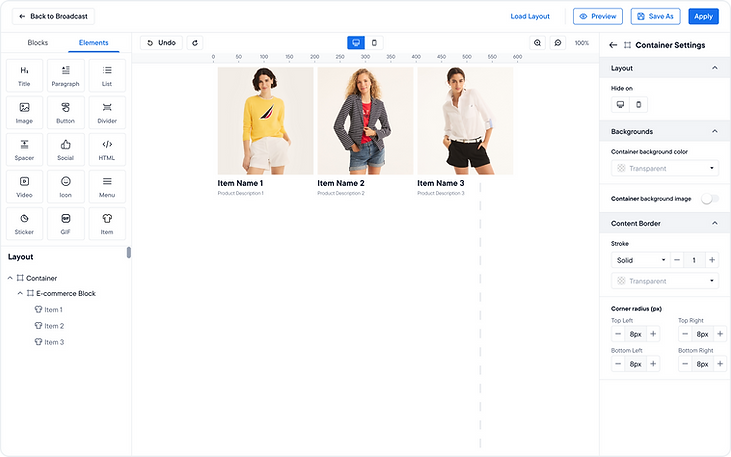Select Item 2 in layout tree
The width and height of the screenshot is (731, 457).
coord(49,326)
